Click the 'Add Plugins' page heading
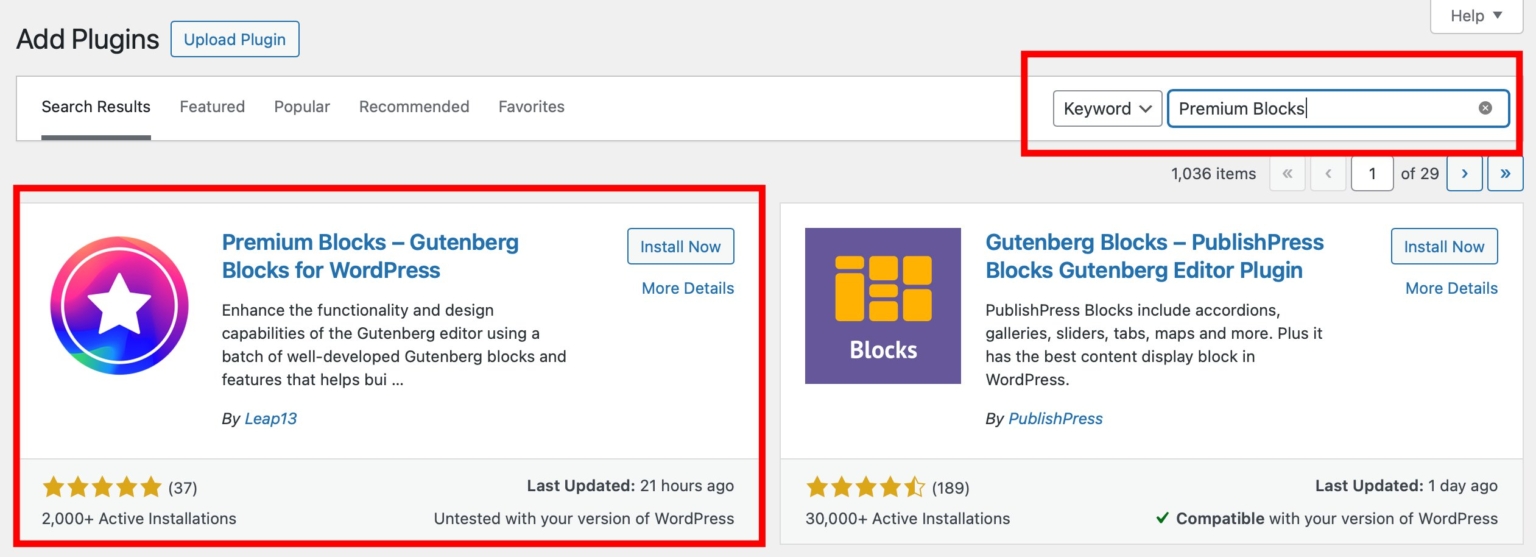 [88, 39]
